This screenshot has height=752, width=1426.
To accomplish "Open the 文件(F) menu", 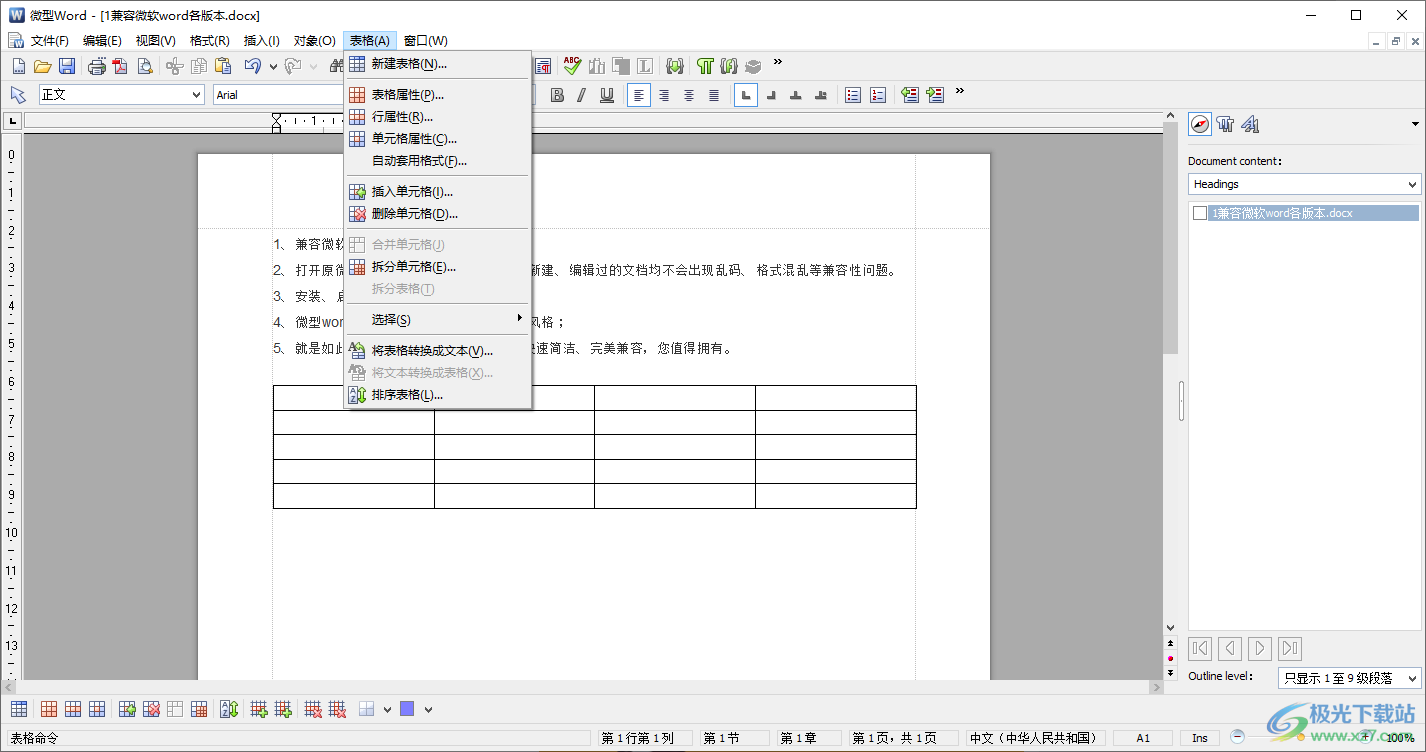I will (50, 41).
